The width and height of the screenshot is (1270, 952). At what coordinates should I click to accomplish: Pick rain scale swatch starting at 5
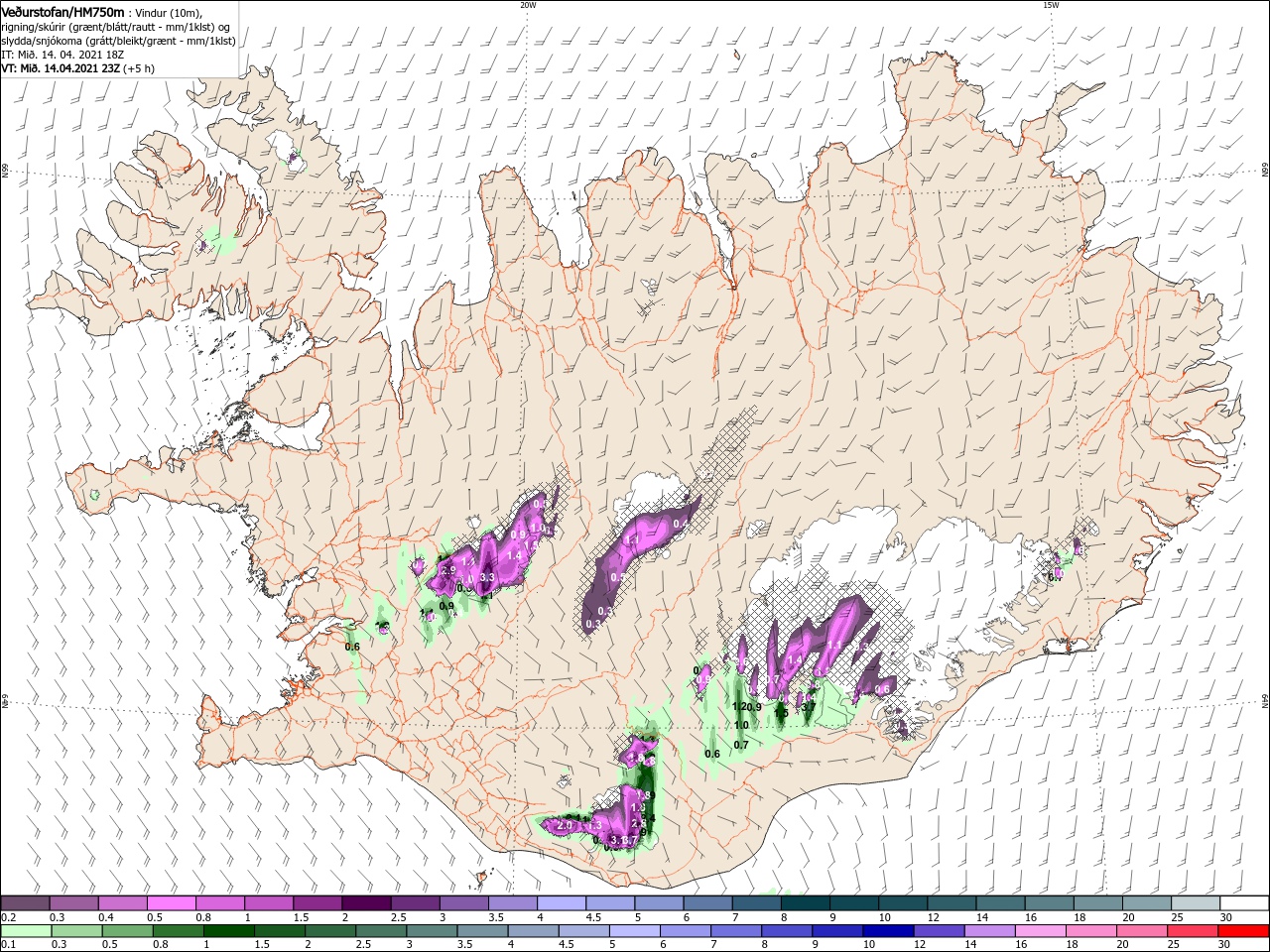click(x=634, y=931)
